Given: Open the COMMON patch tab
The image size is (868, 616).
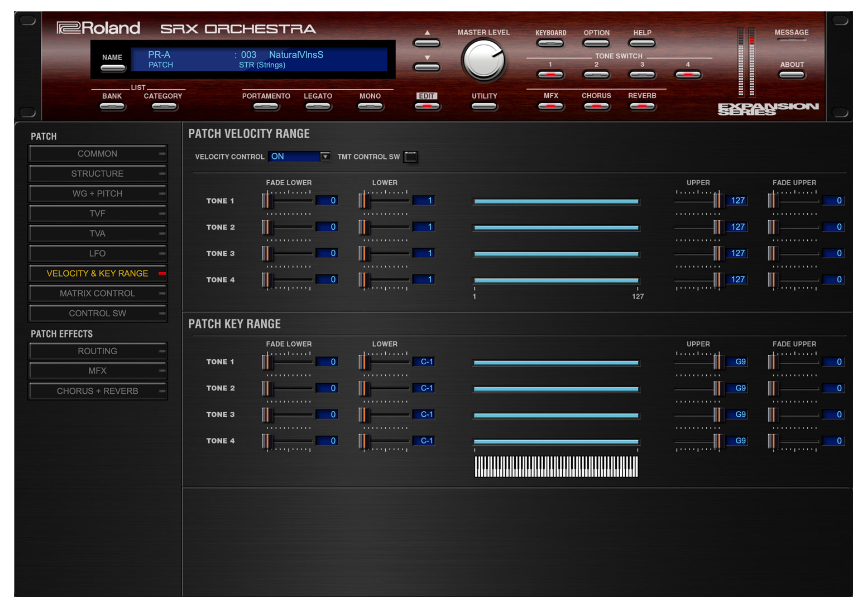Looking at the screenshot, I should click(x=97, y=154).
